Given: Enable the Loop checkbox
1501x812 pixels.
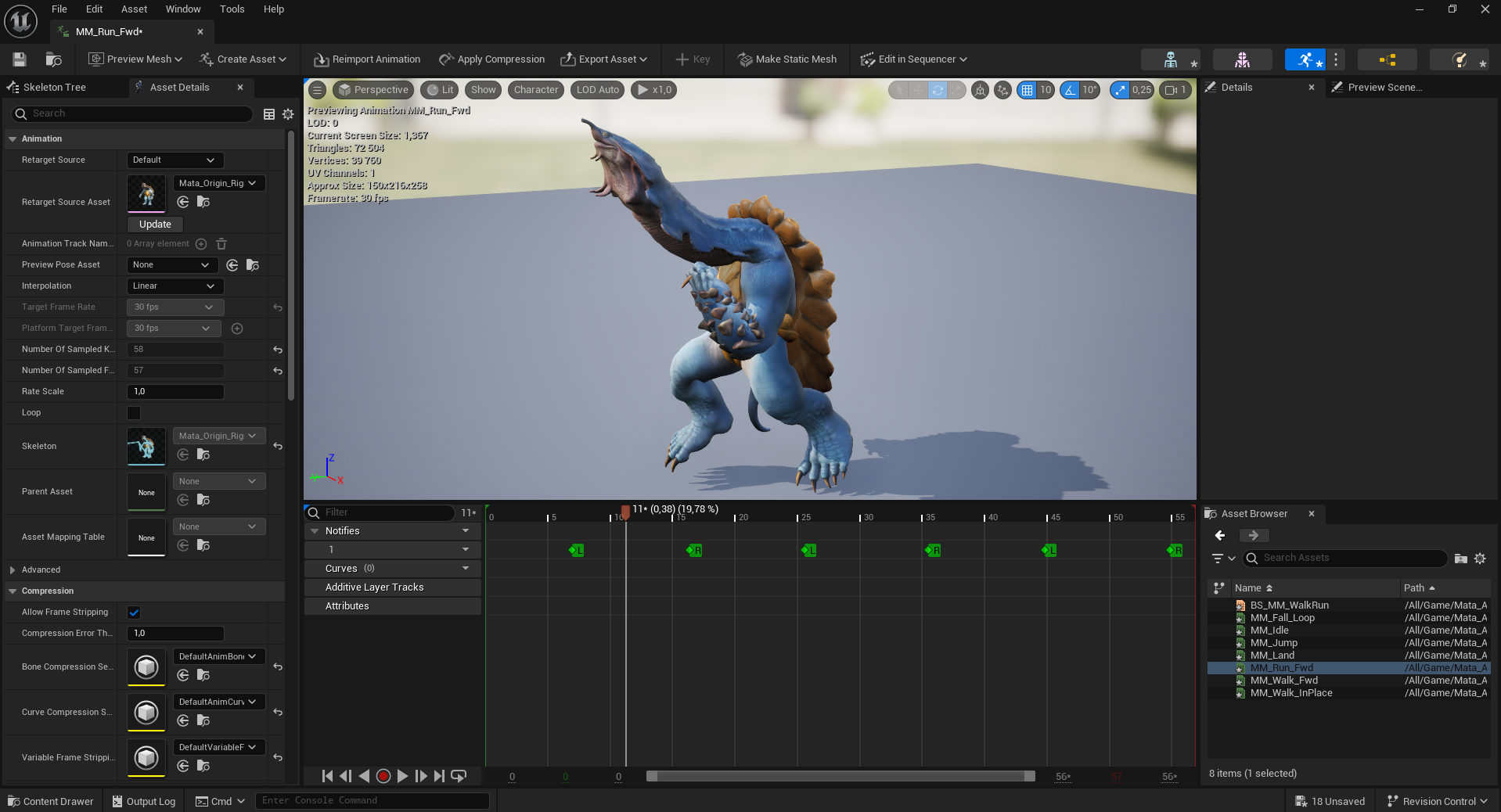Looking at the screenshot, I should [134, 413].
